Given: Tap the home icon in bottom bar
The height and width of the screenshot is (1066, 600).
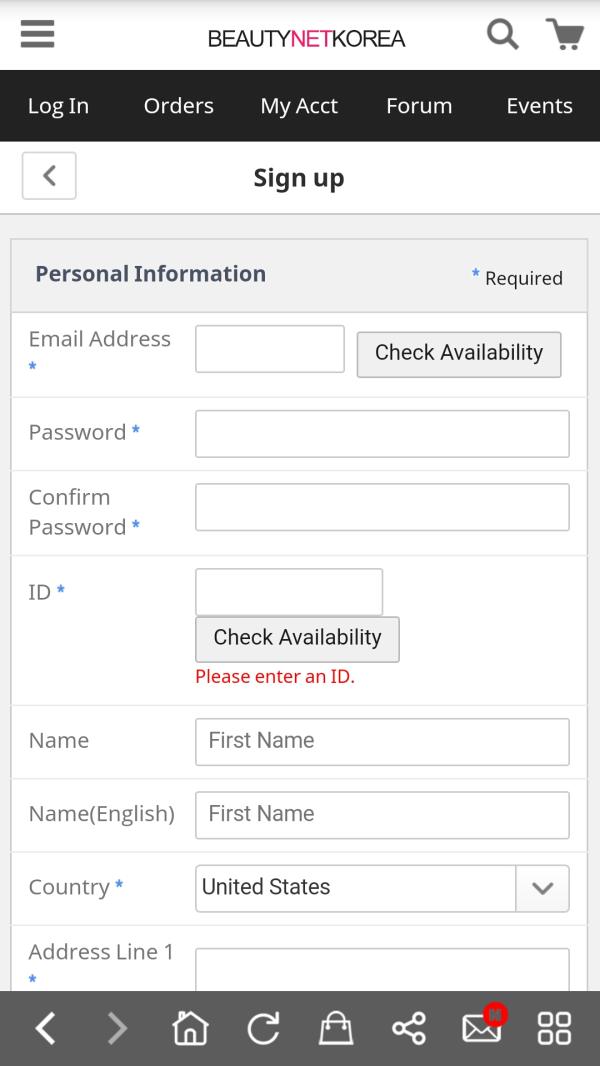Looking at the screenshot, I should click(190, 1027).
